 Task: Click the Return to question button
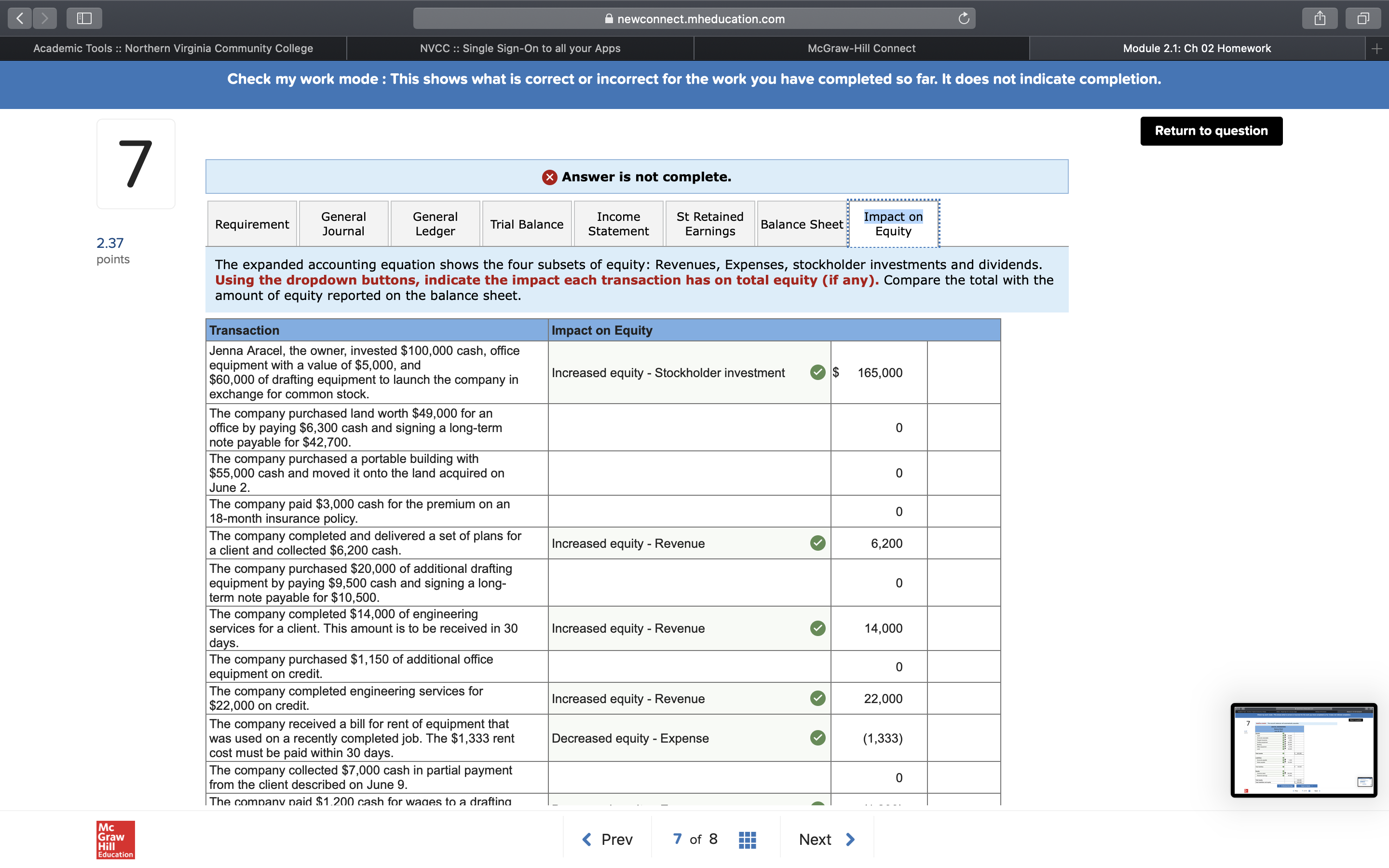(x=1211, y=131)
